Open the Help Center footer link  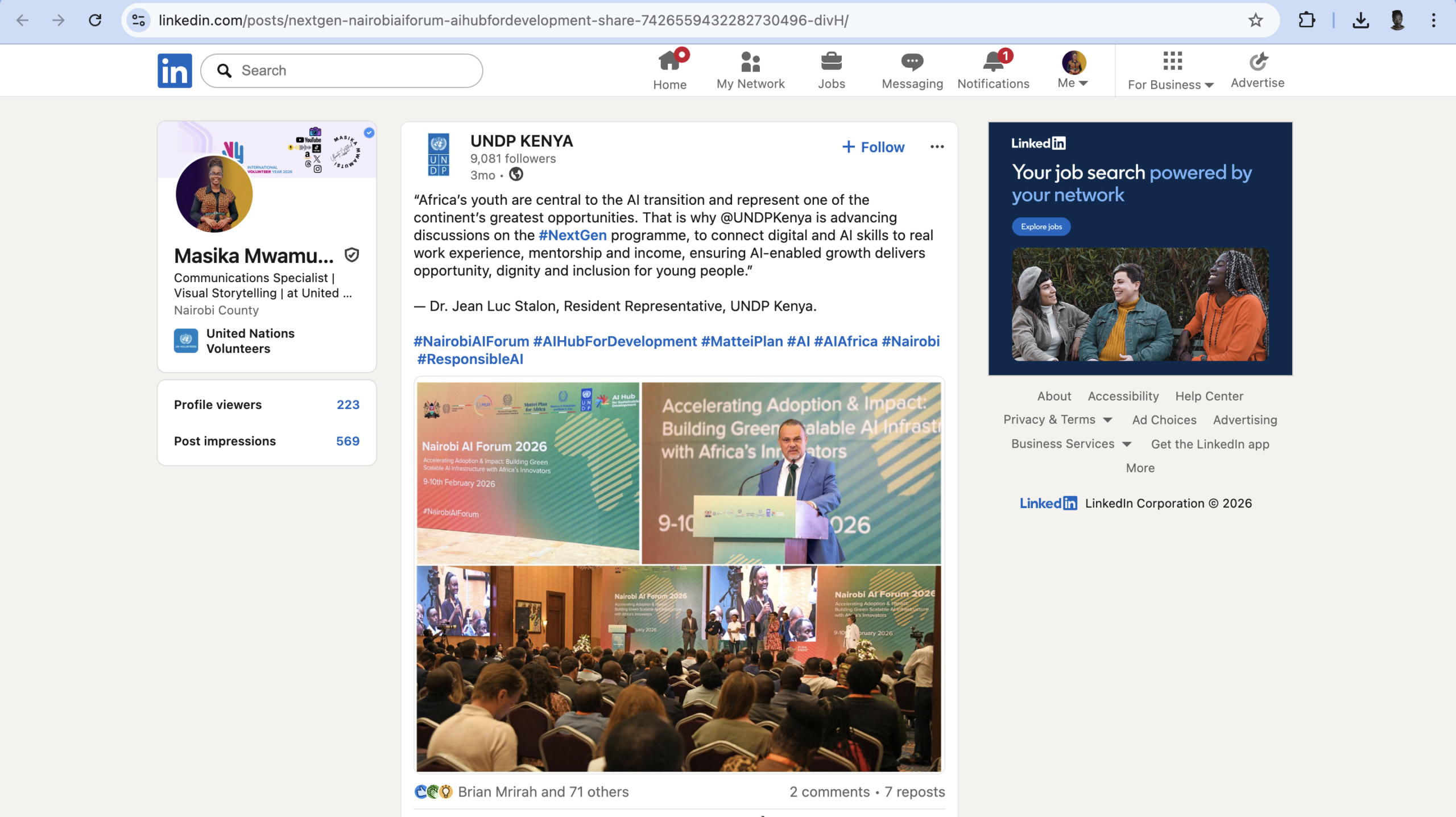[1209, 396]
